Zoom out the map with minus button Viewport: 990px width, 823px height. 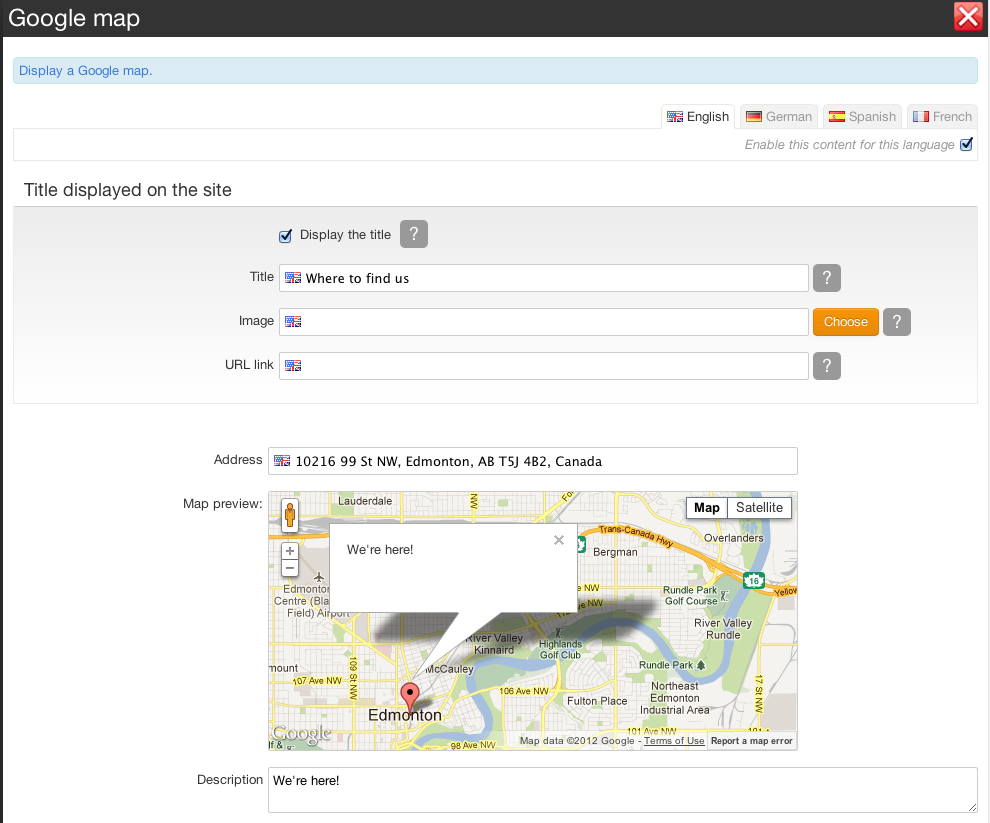tap(290, 568)
